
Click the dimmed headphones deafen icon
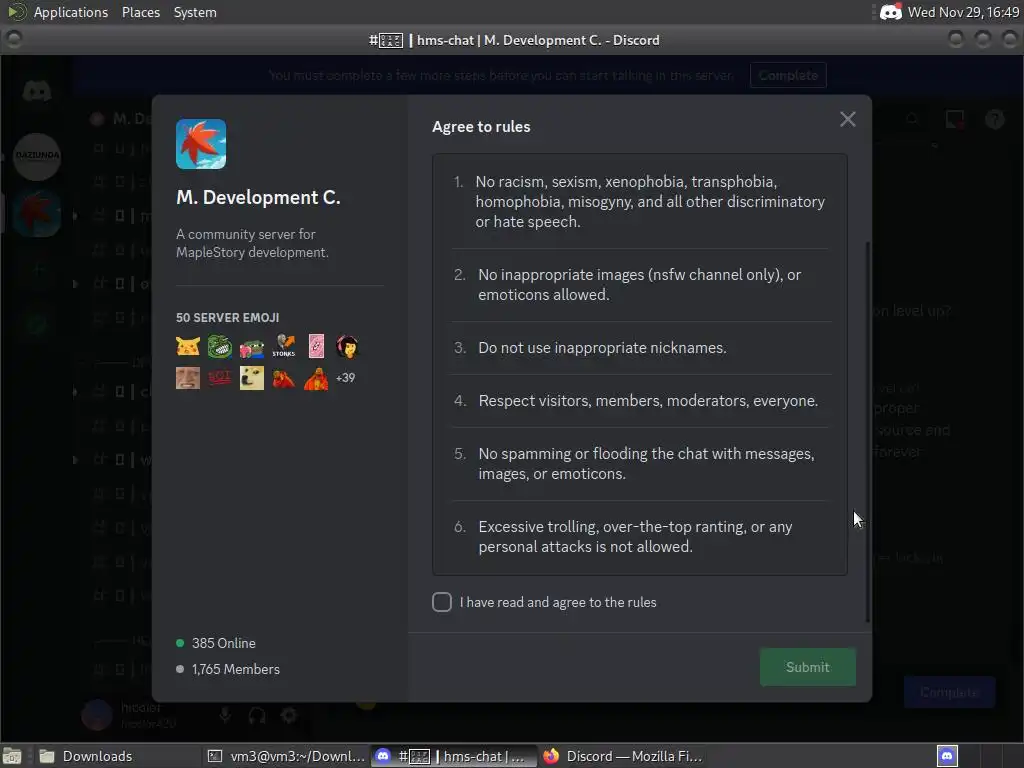[x=257, y=716]
